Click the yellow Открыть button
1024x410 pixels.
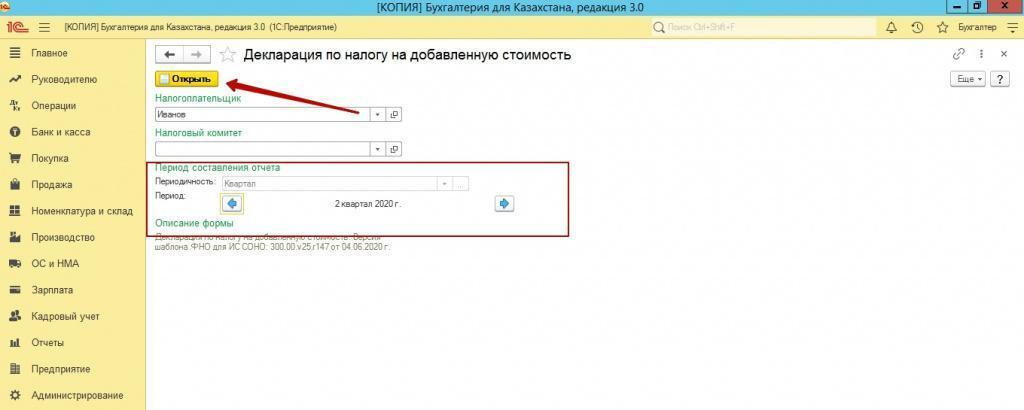tap(186, 79)
